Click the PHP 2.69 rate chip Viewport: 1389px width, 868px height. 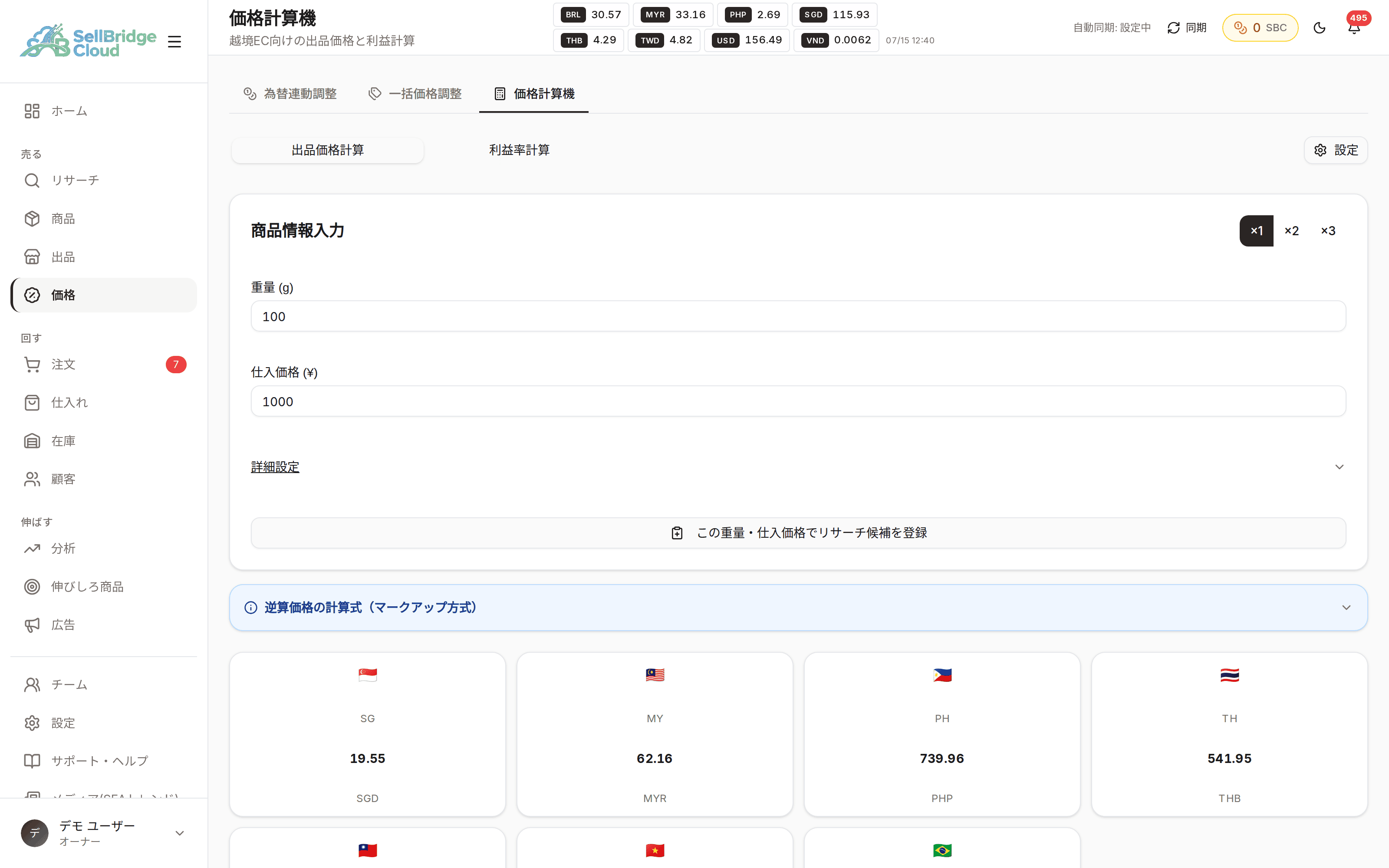[753, 14]
